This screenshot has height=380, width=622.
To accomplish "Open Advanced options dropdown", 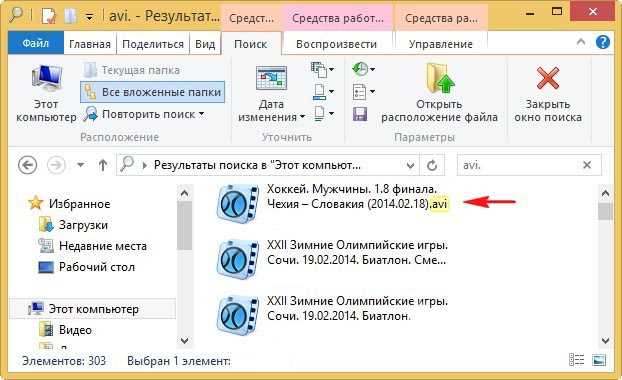I will coord(363,92).
